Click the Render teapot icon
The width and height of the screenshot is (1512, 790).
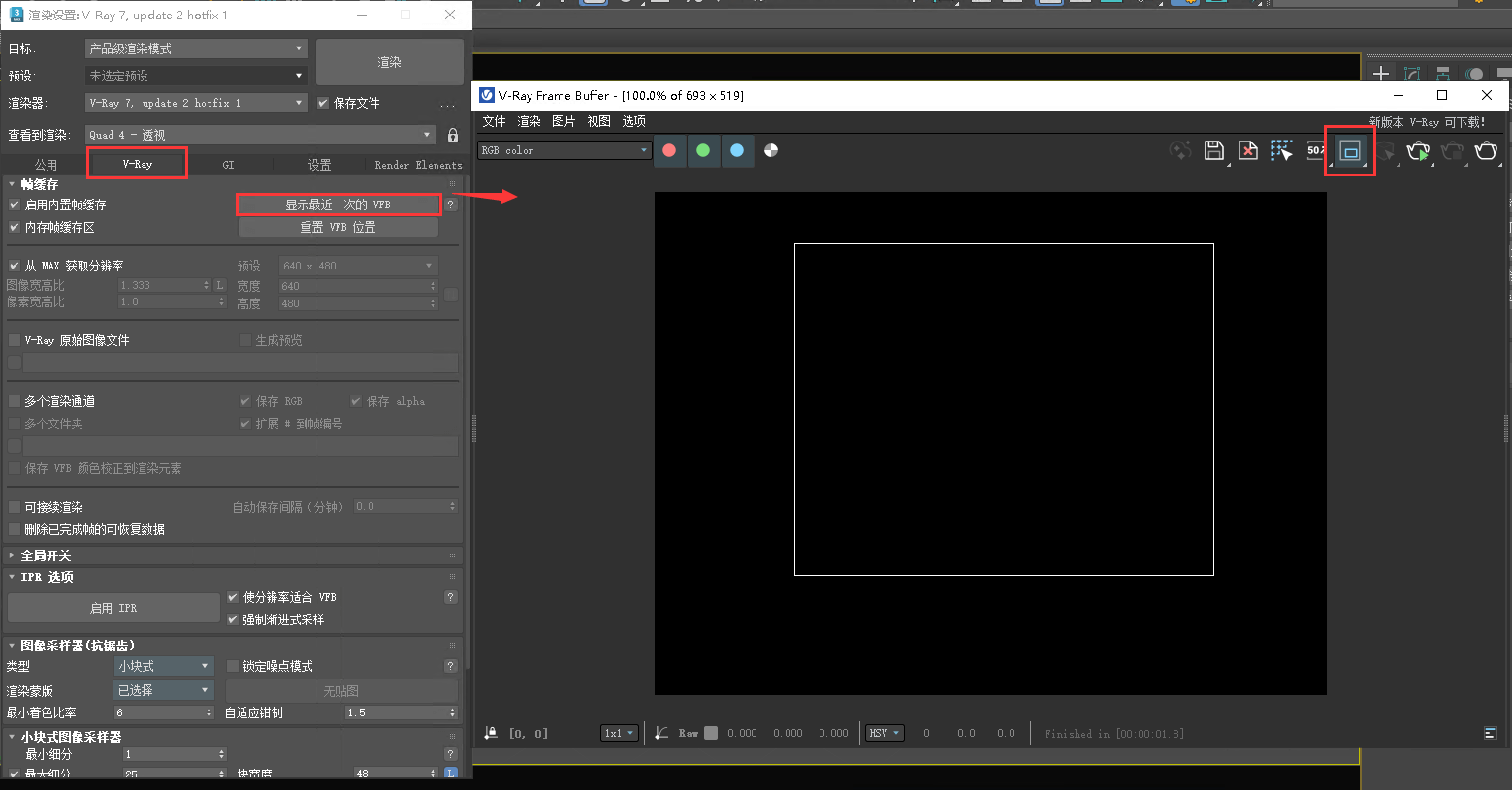(x=1486, y=150)
